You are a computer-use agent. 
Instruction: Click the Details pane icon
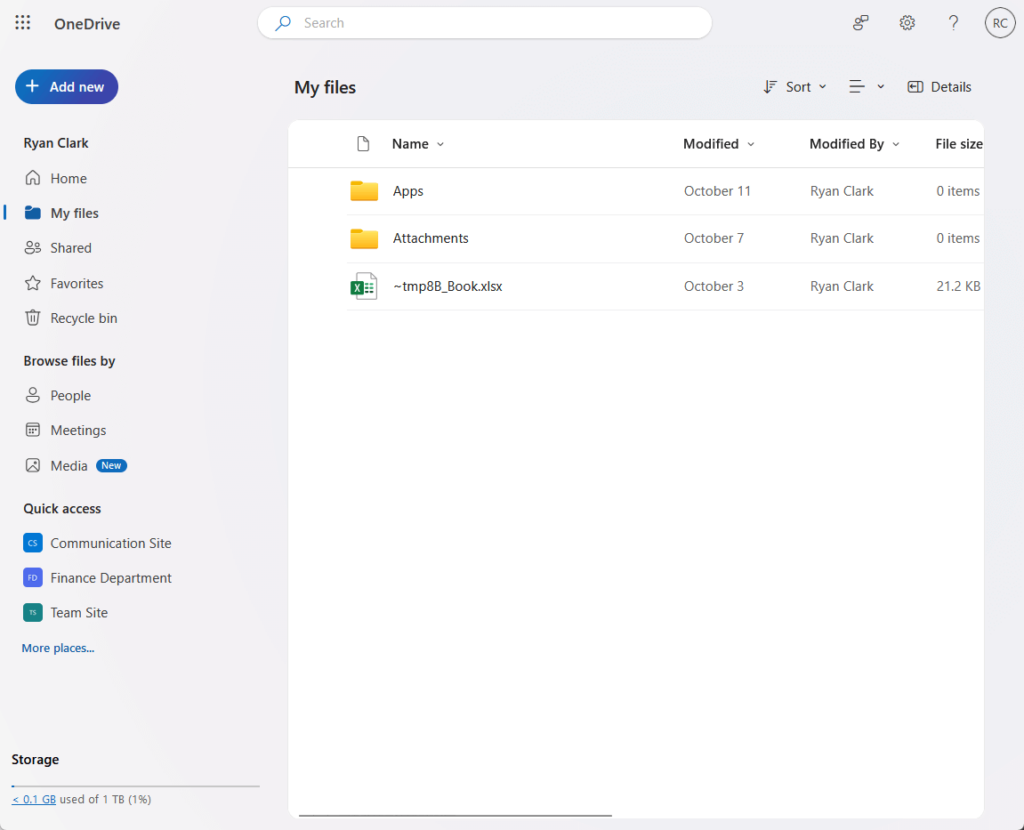(x=915, y=87)
